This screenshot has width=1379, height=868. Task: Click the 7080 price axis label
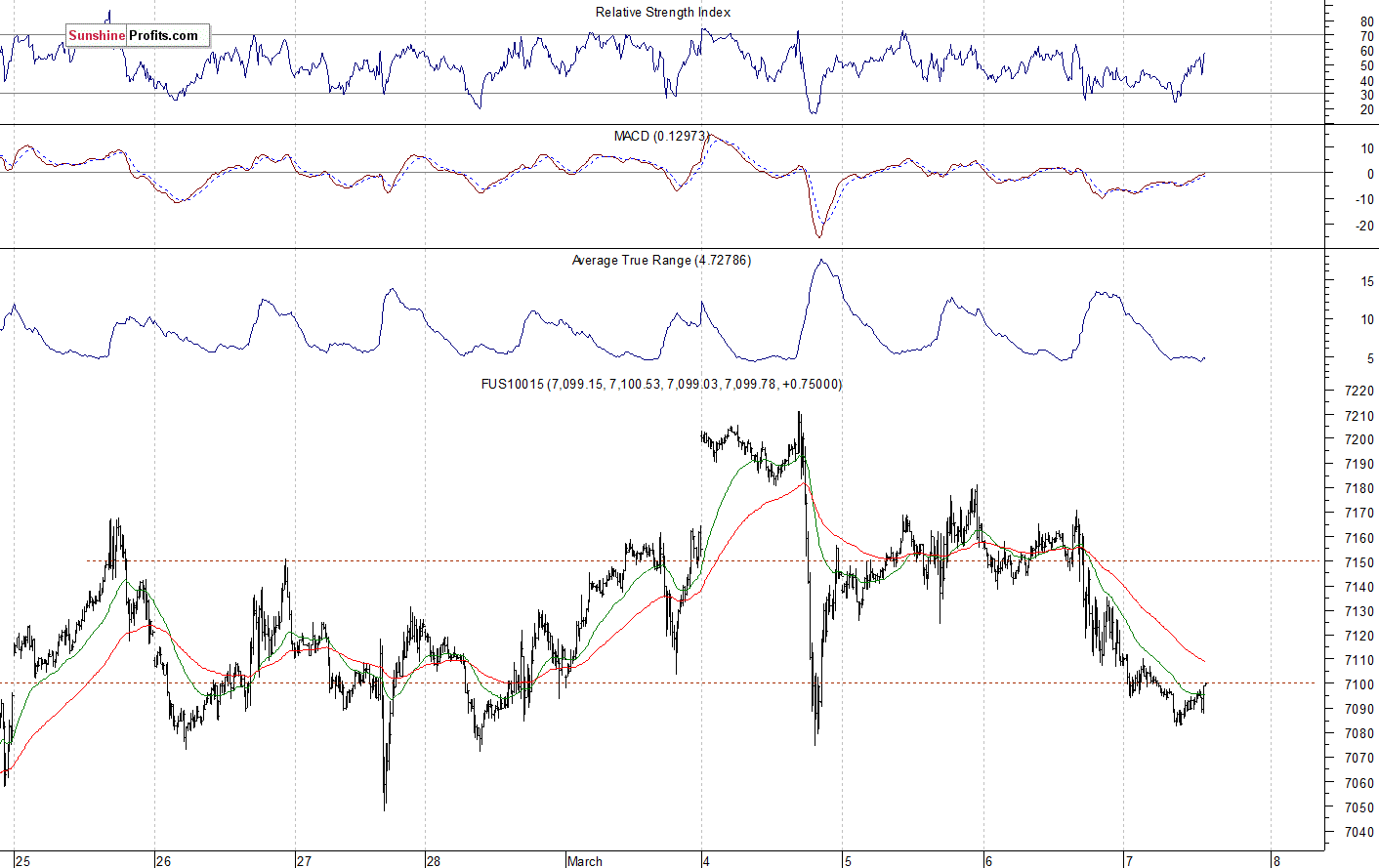1359,733
